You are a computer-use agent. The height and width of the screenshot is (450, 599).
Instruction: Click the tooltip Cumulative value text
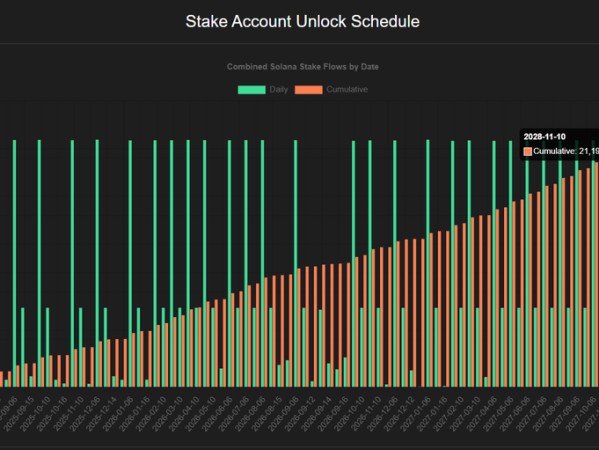click(566, 151)
